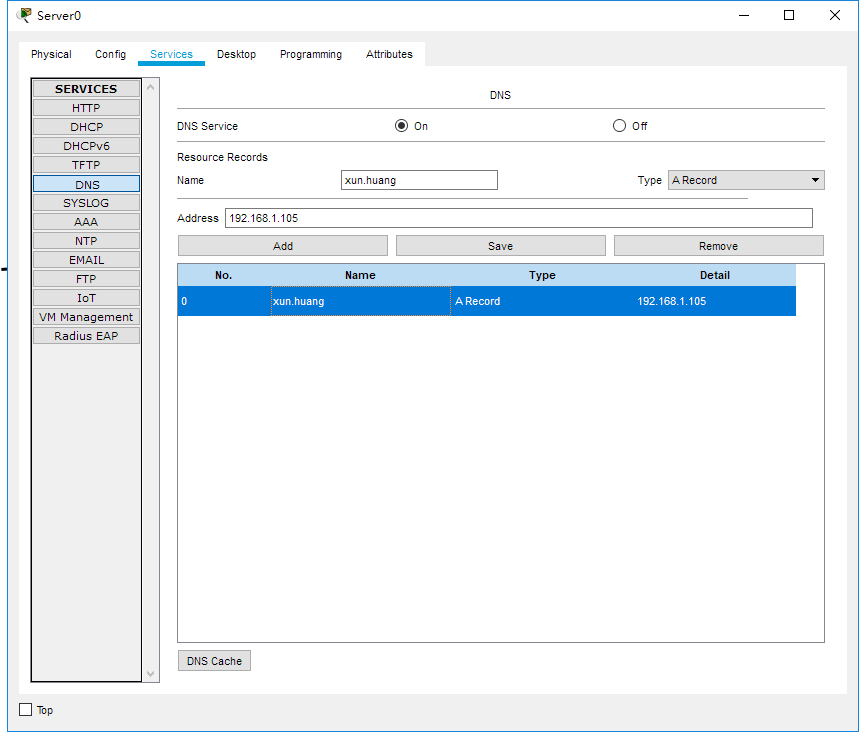This screenshot has width=866, height=739.
Task: Open TFTP service settings
Action: (x=86, y=165)
